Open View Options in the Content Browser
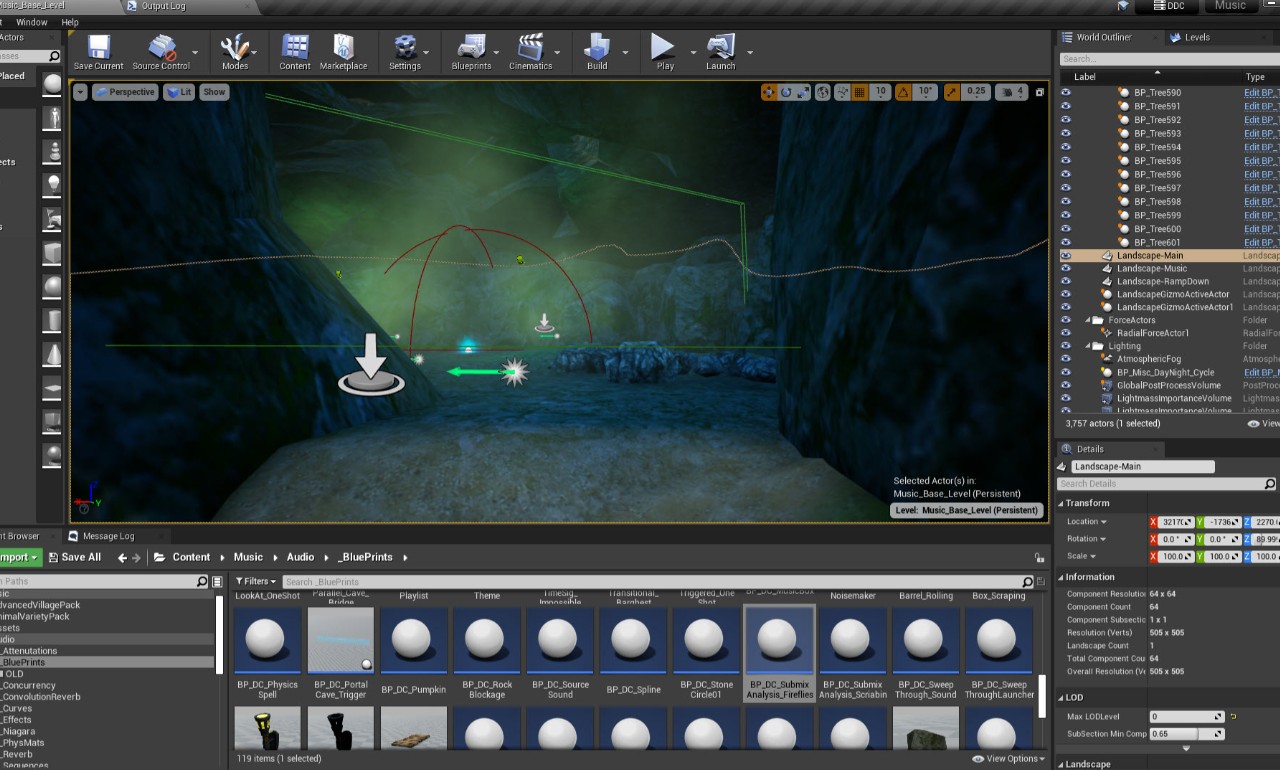 [x=1007, y=759]
